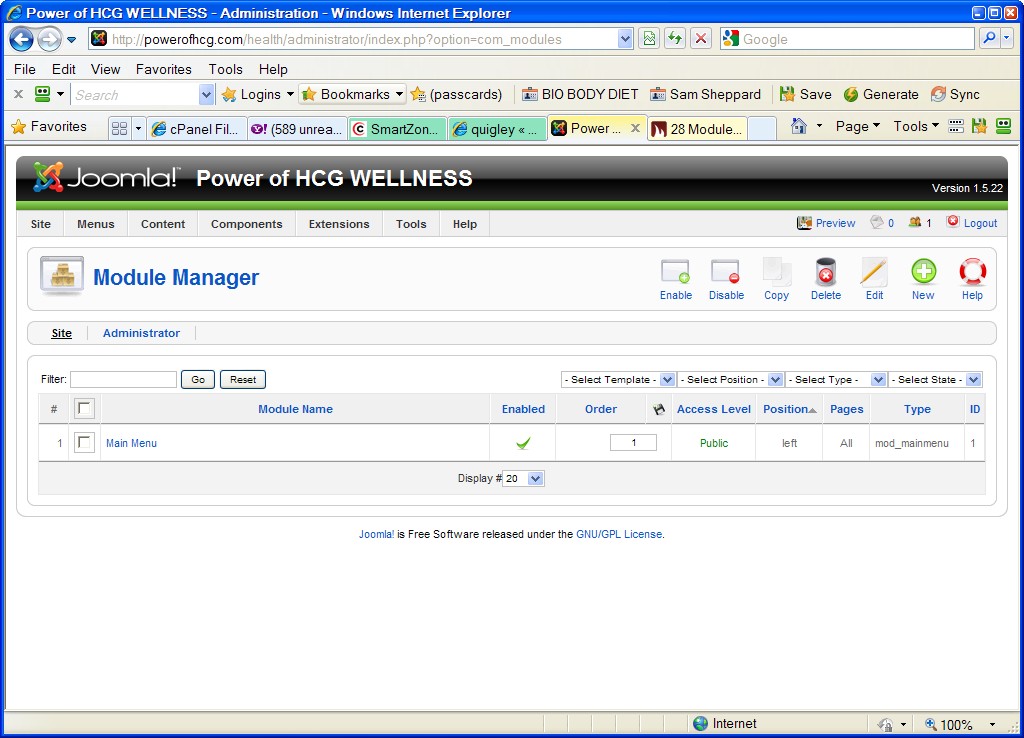Close the Power tab with its X
1024x738 pixels.
(x=634, y=129)
